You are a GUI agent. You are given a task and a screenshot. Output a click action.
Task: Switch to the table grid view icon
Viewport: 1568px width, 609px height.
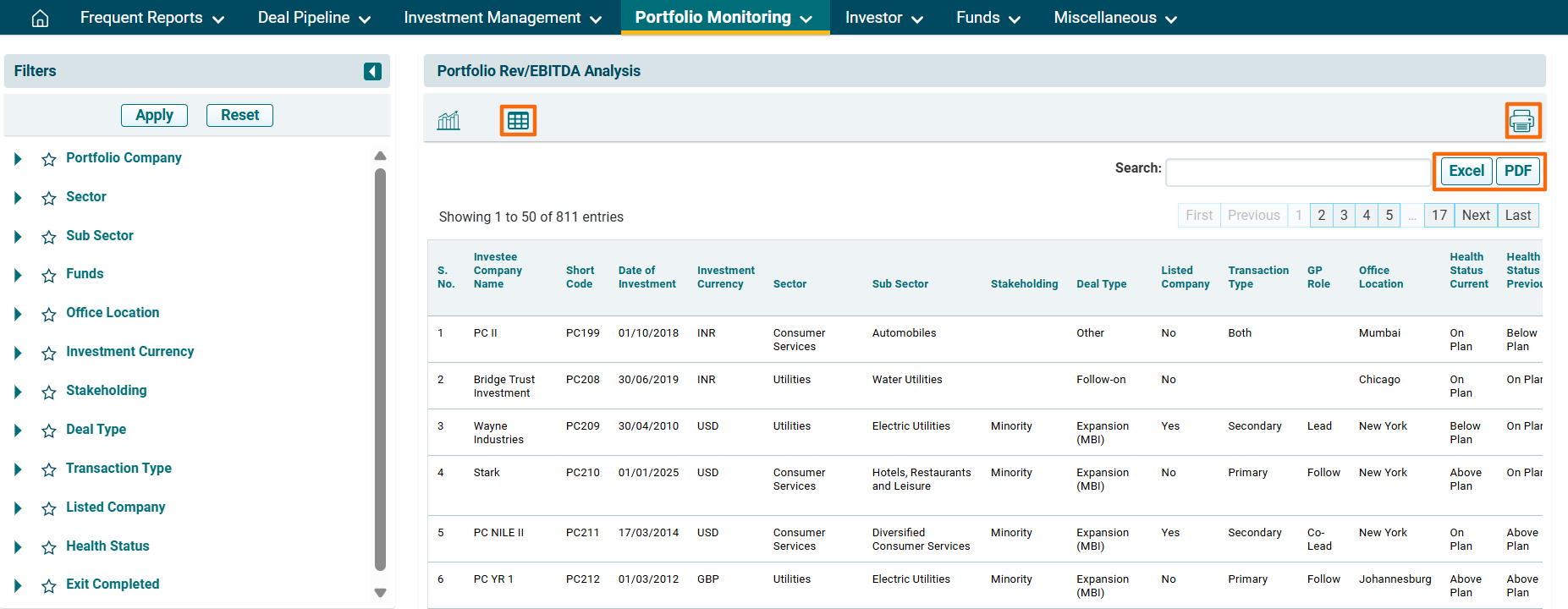(518, 121)
